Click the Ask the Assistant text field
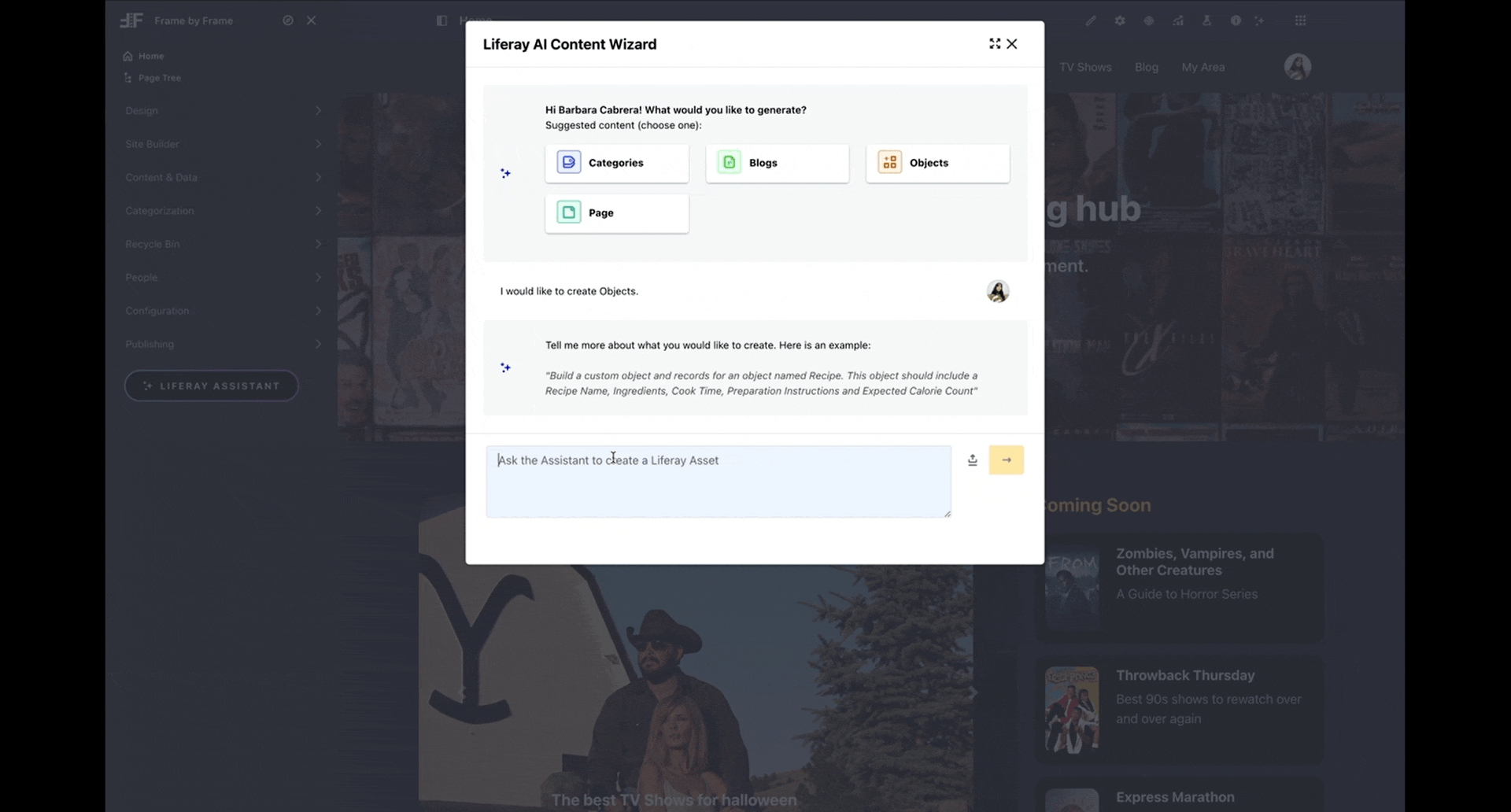This screenshot has width=1511, height=812. (718, 482)
